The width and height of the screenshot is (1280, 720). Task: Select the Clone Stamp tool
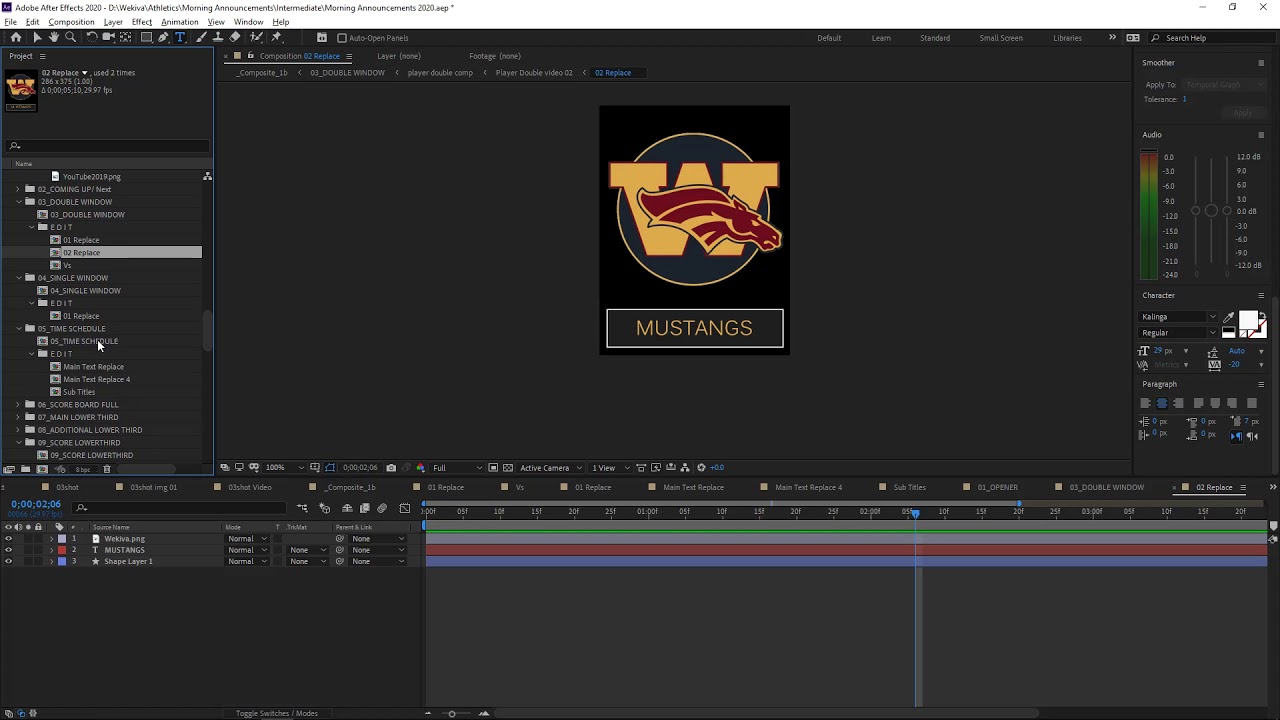pos(217,37)
